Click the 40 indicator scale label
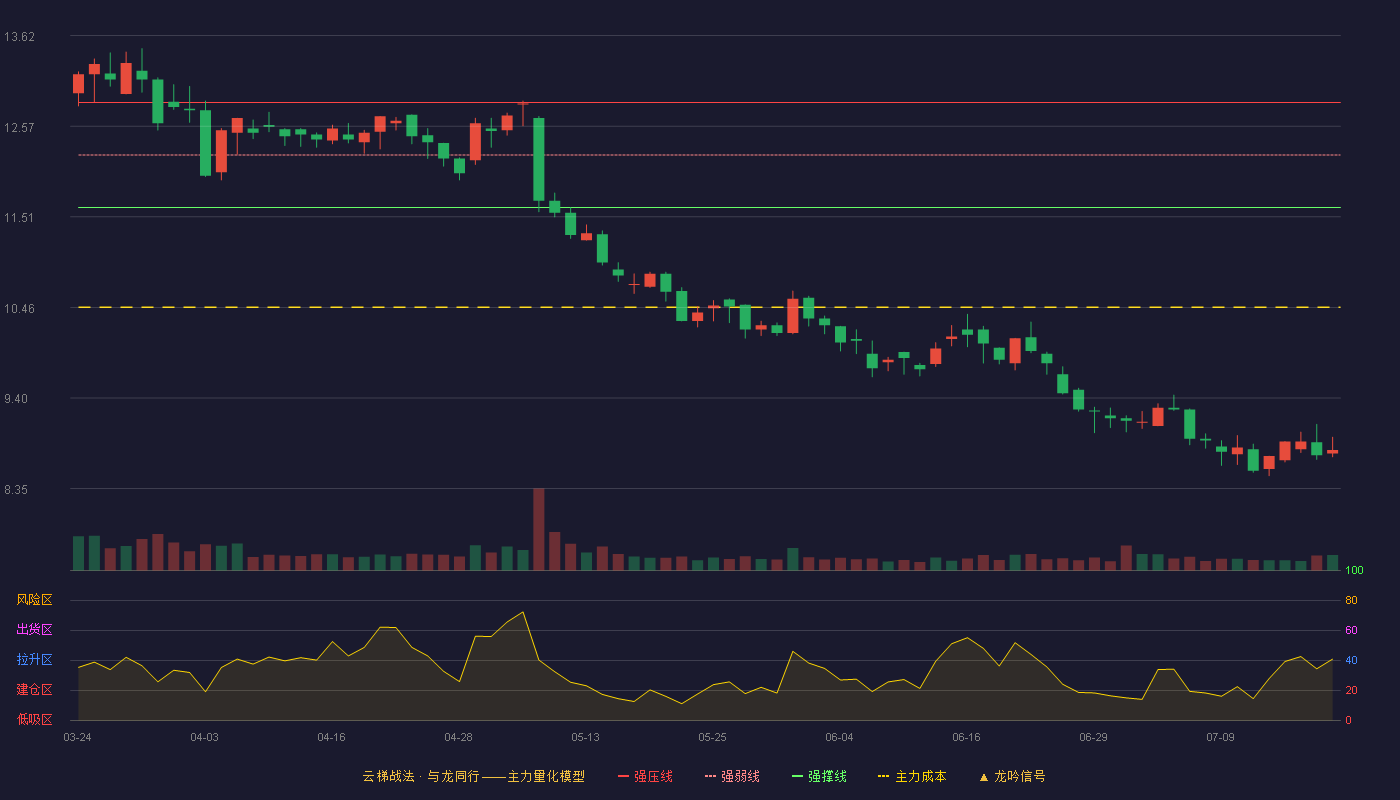Image resolution: width=1400 pixels, height=800 pixels. [1351, 660]
